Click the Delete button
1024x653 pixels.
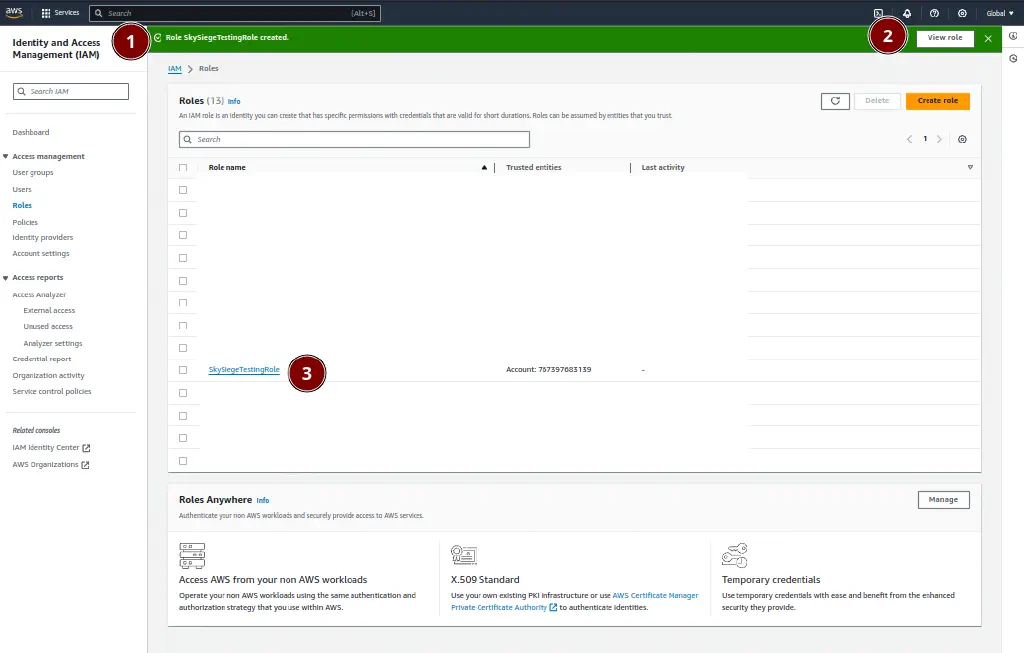coord(877,101)
